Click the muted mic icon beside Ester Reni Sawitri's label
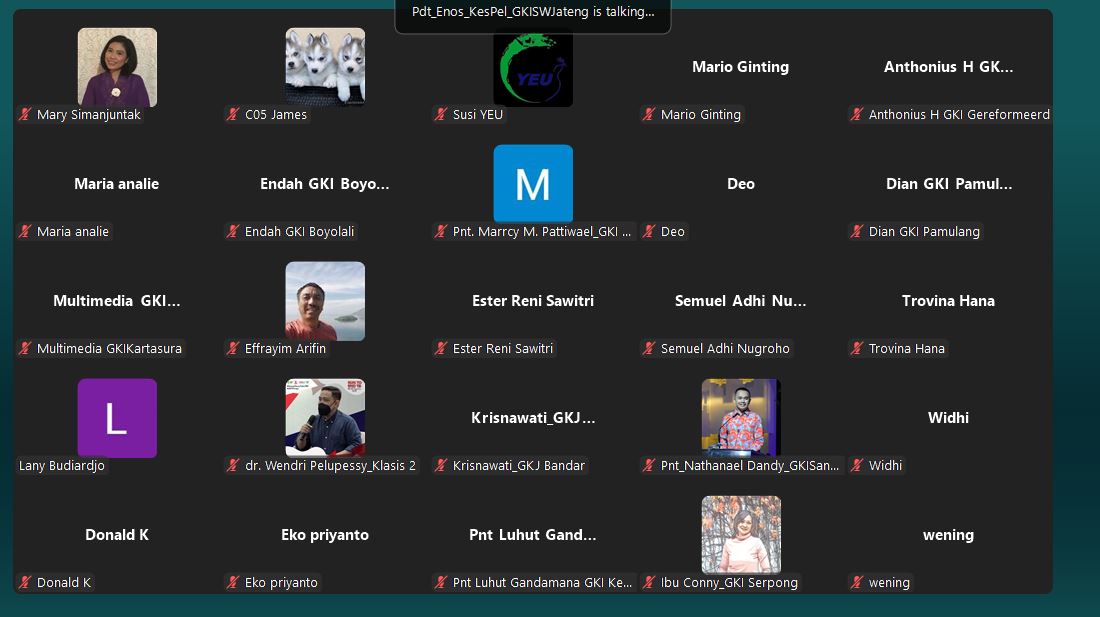 tap(441, 348)
